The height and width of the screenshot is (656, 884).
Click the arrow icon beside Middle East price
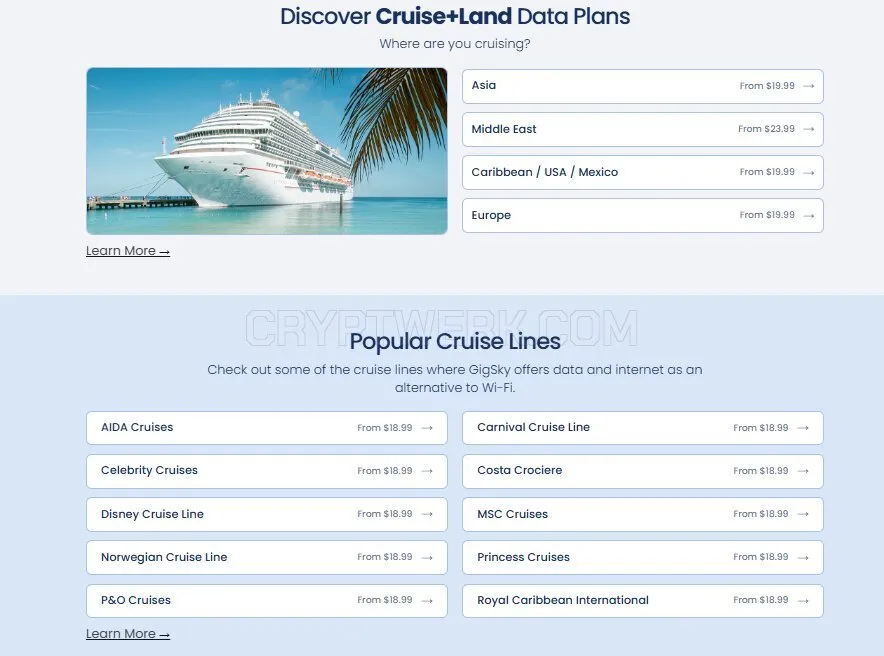[808, 129]
